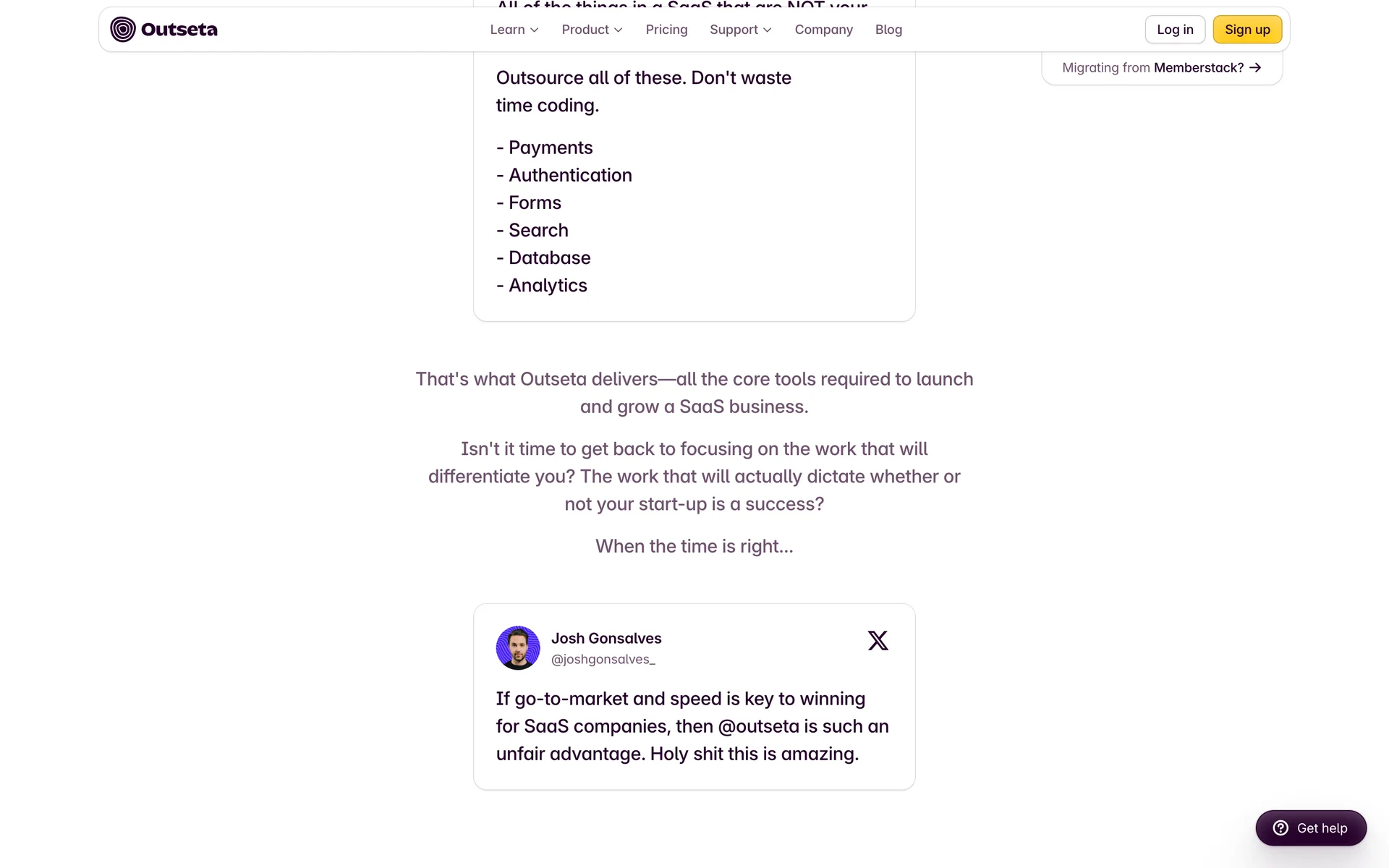This screenshot has width=1389, height=868.
Task: Navigate to the Blog
Action: 888,30
